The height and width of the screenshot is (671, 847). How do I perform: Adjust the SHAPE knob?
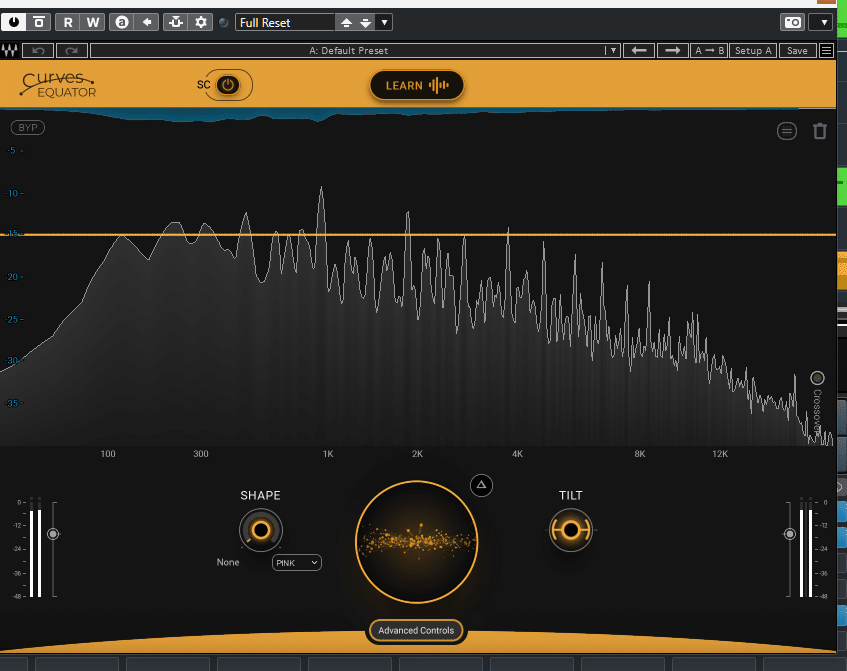point(261,530)
